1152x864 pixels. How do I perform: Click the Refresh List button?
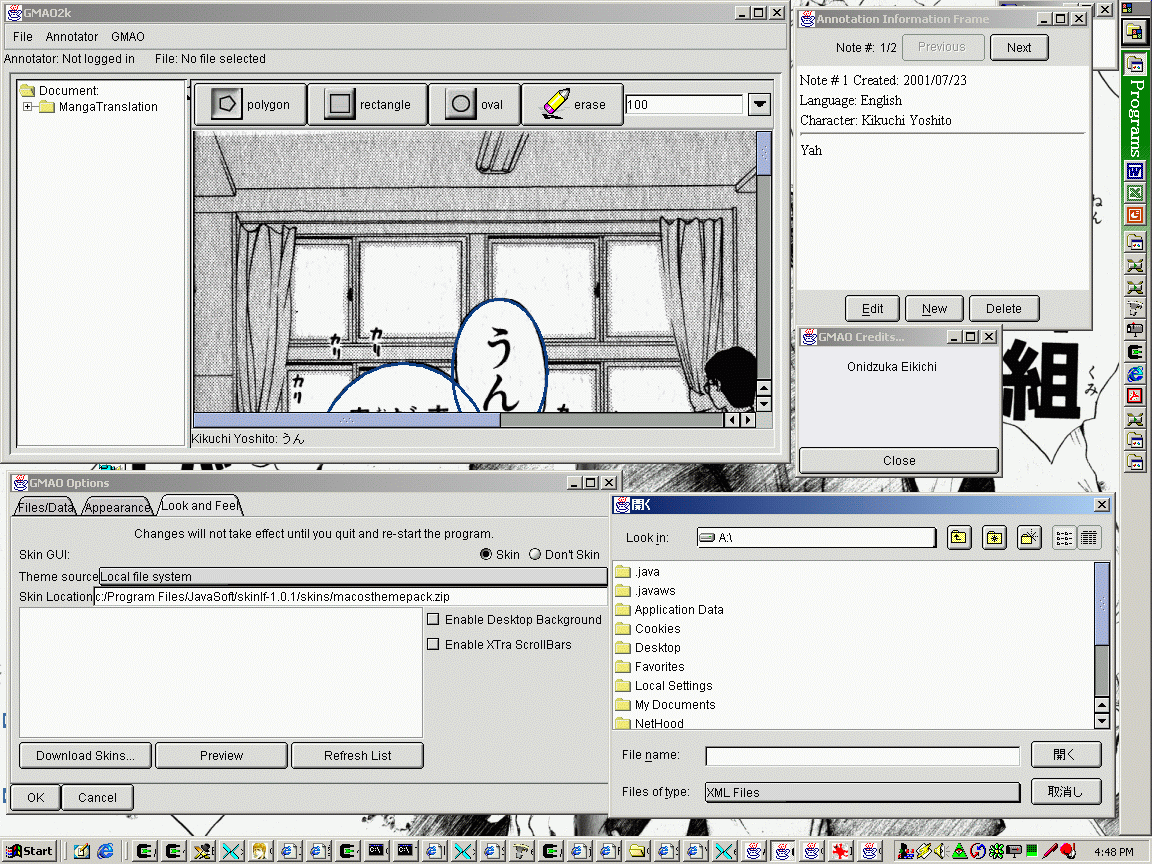(x=357, y=755)
